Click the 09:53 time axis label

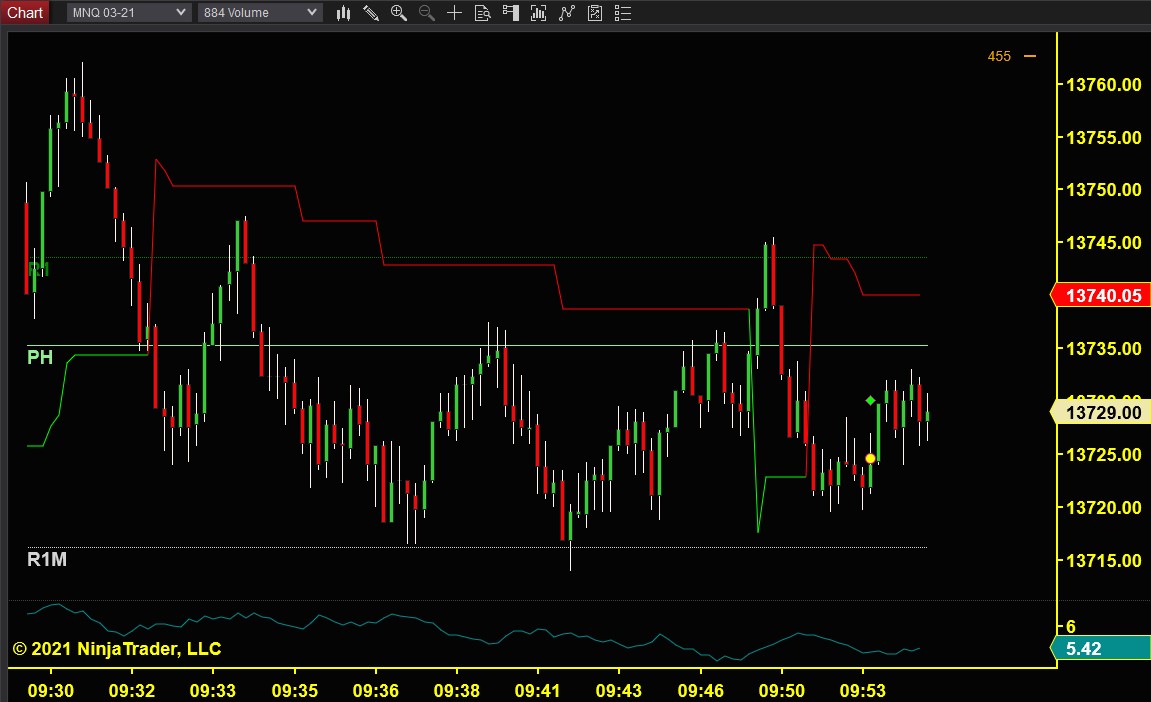pos(863,690)
